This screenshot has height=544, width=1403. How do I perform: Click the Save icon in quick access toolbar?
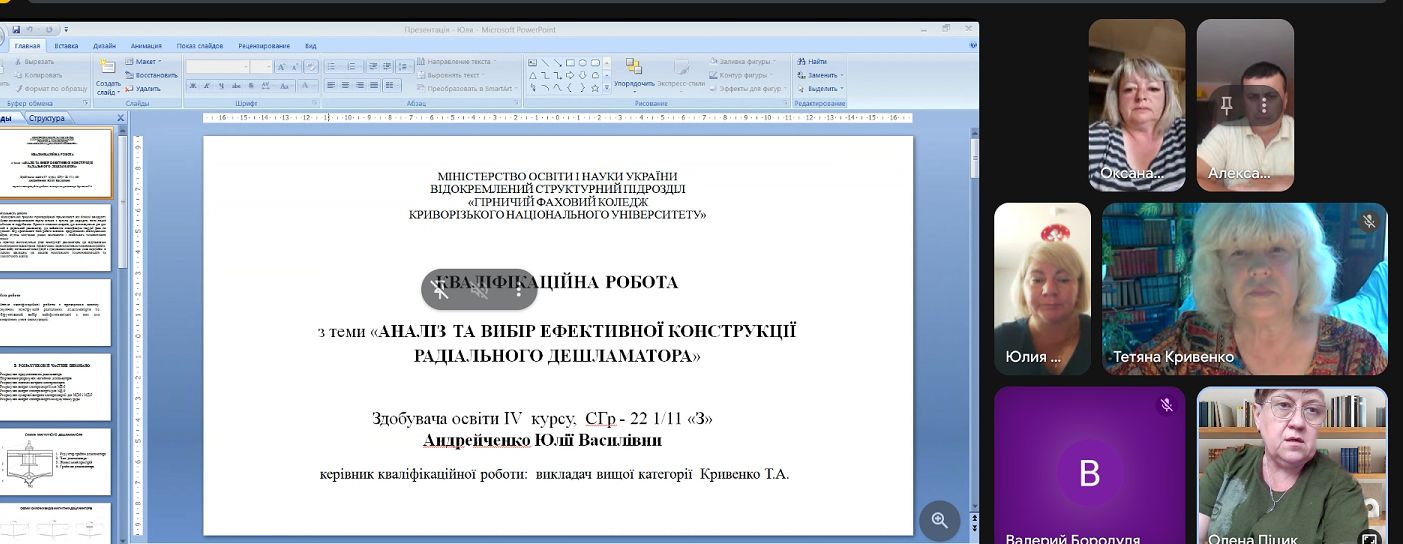[x=16, y=30]
